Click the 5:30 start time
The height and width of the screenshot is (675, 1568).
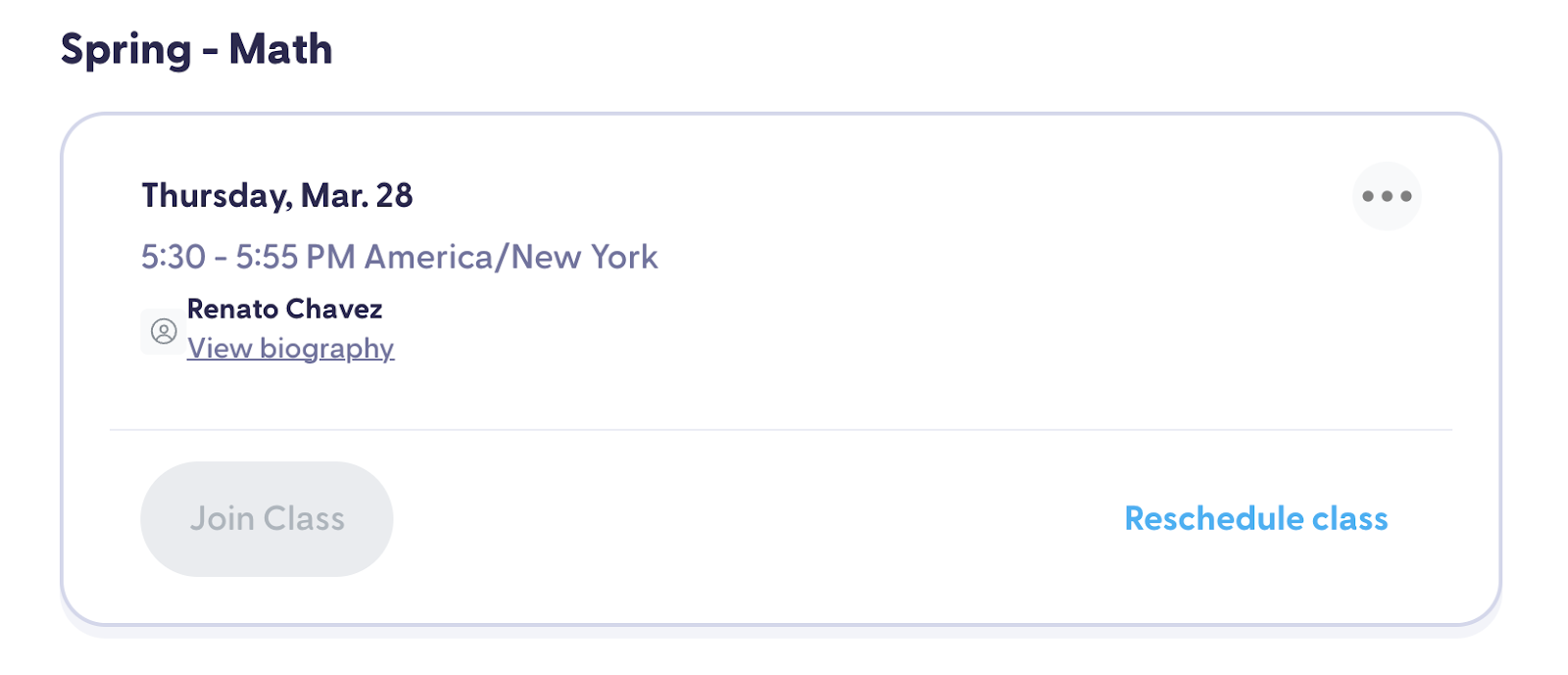click(173, 257)
